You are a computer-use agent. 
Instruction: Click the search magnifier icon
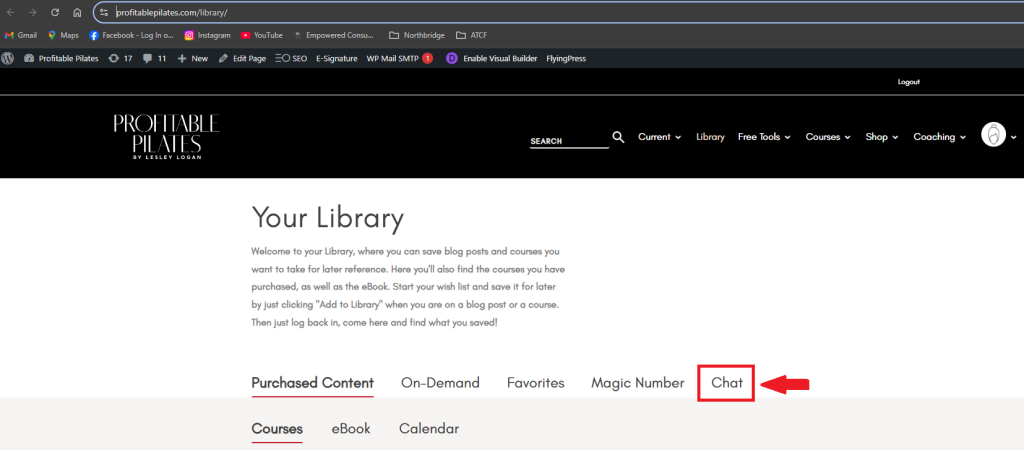pyautogui.click(x=618, y=137)
